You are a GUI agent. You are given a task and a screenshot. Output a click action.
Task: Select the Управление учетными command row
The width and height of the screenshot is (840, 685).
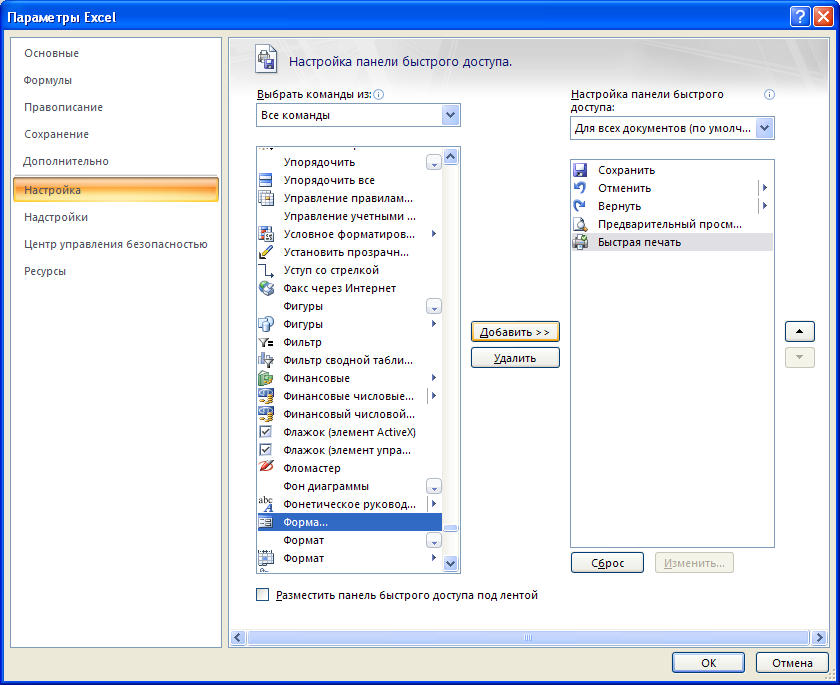[350, 216]
